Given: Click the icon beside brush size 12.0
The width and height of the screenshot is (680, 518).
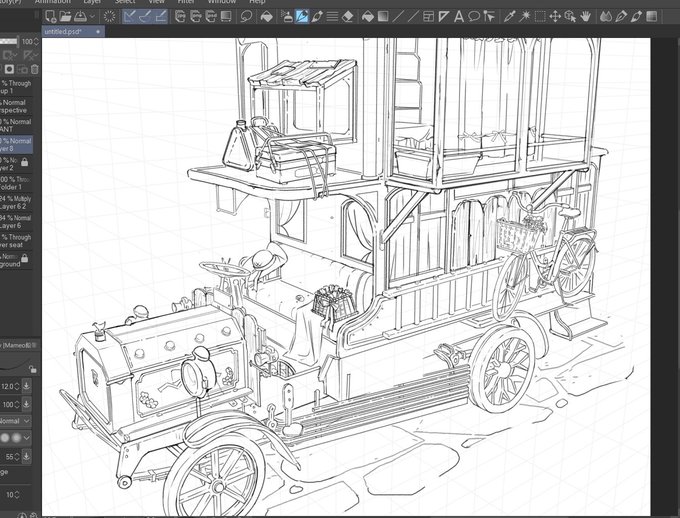Looking at the screenshot, I should [26, 386].
